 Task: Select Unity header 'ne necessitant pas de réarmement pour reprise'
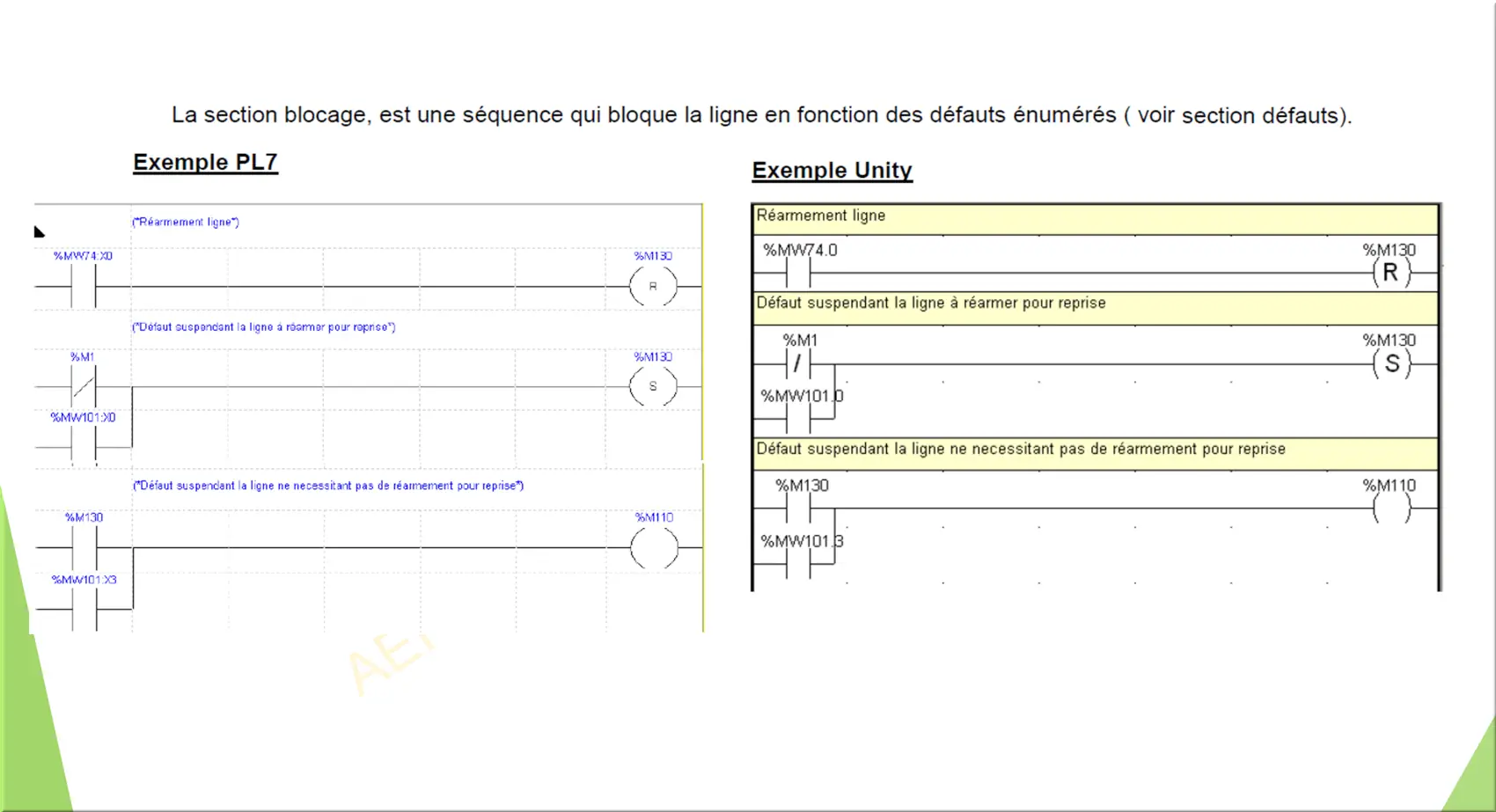point(1096,453)
